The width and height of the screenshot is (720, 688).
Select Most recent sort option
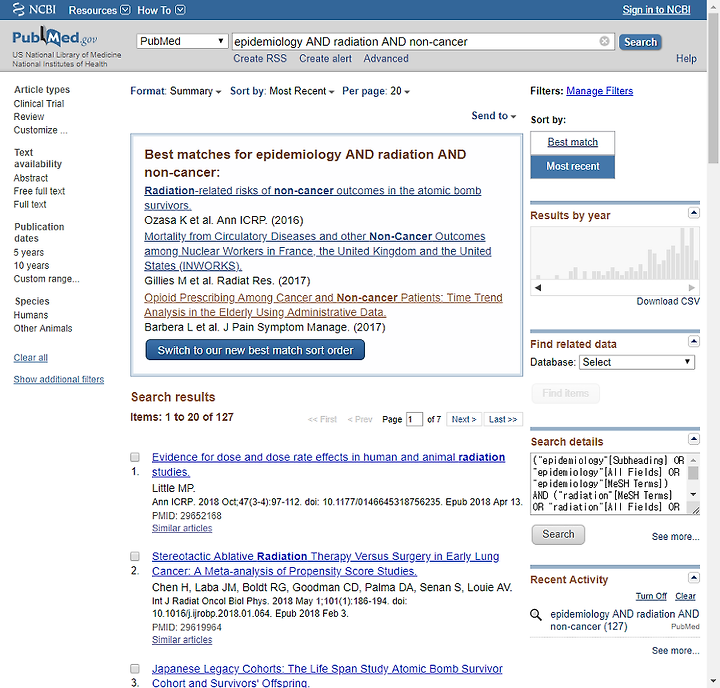[572, 166]
